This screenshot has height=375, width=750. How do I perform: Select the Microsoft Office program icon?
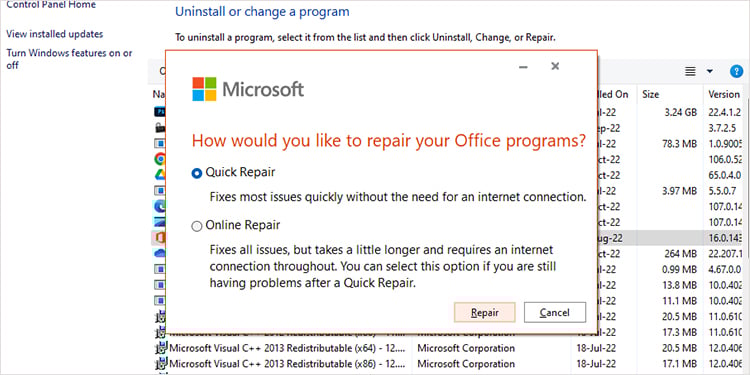click(159, 238)
